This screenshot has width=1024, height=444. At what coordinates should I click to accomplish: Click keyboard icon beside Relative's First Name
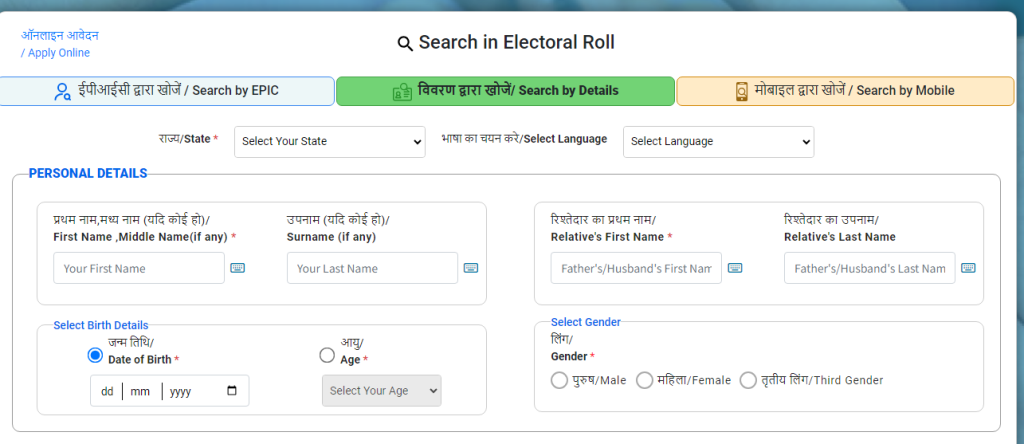point(735,268)
